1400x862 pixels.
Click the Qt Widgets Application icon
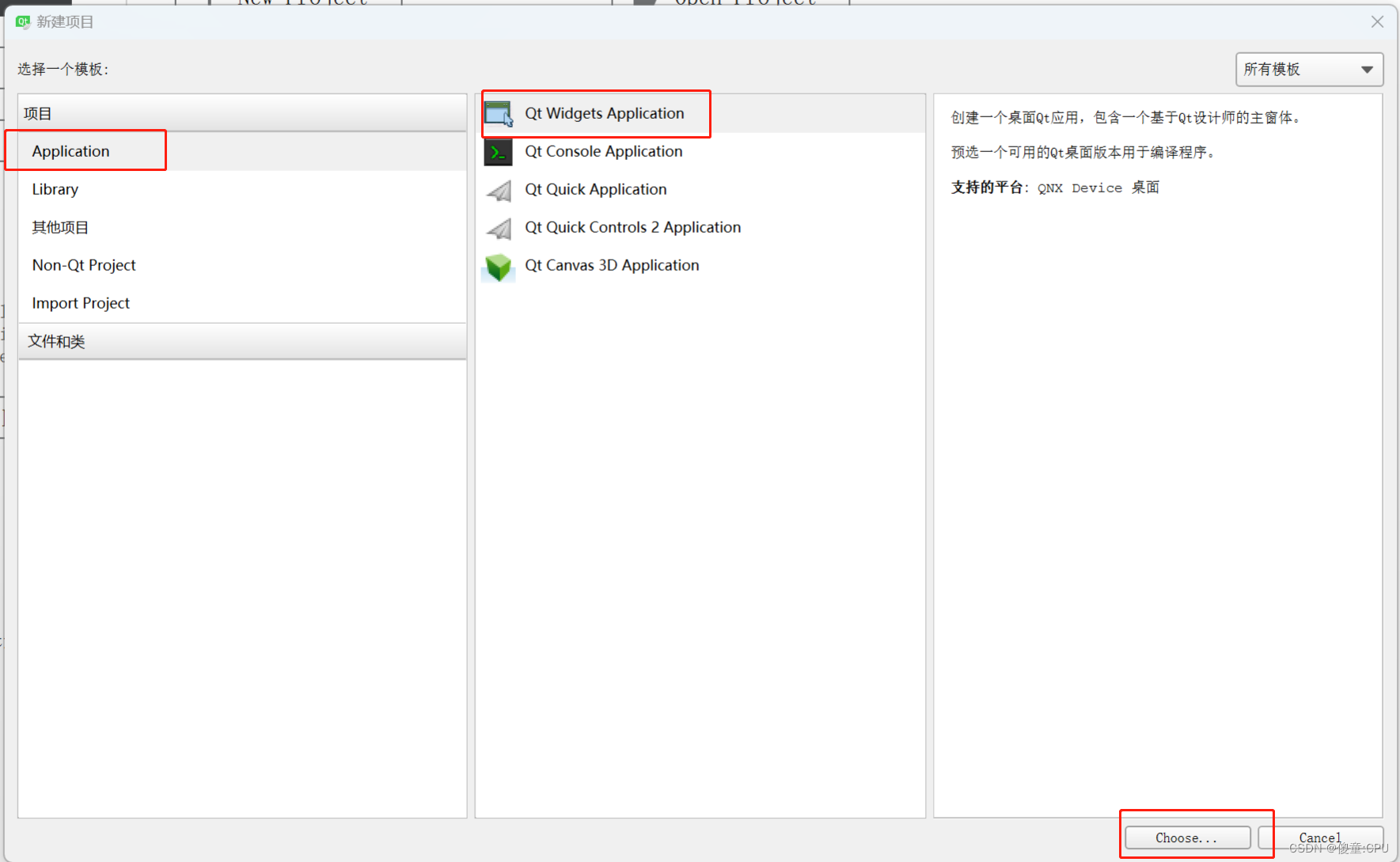coord(499,113)
